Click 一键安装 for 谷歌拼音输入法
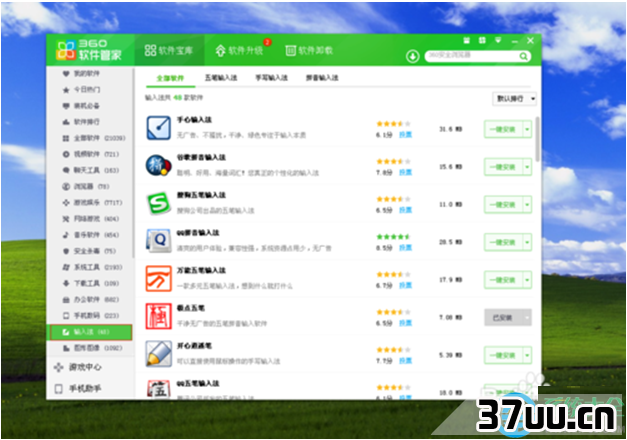Image resolution: width=627 pixels, height=440 pixels. (x=503, y=167)
